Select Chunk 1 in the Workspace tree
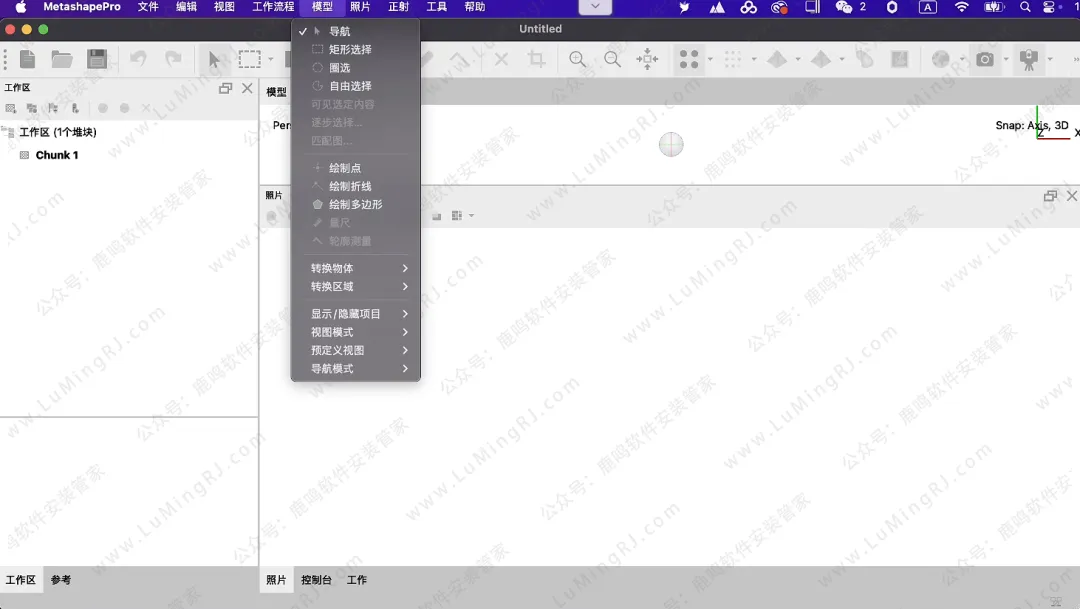This screenshot has height=609, width=1080. [56, 155]
